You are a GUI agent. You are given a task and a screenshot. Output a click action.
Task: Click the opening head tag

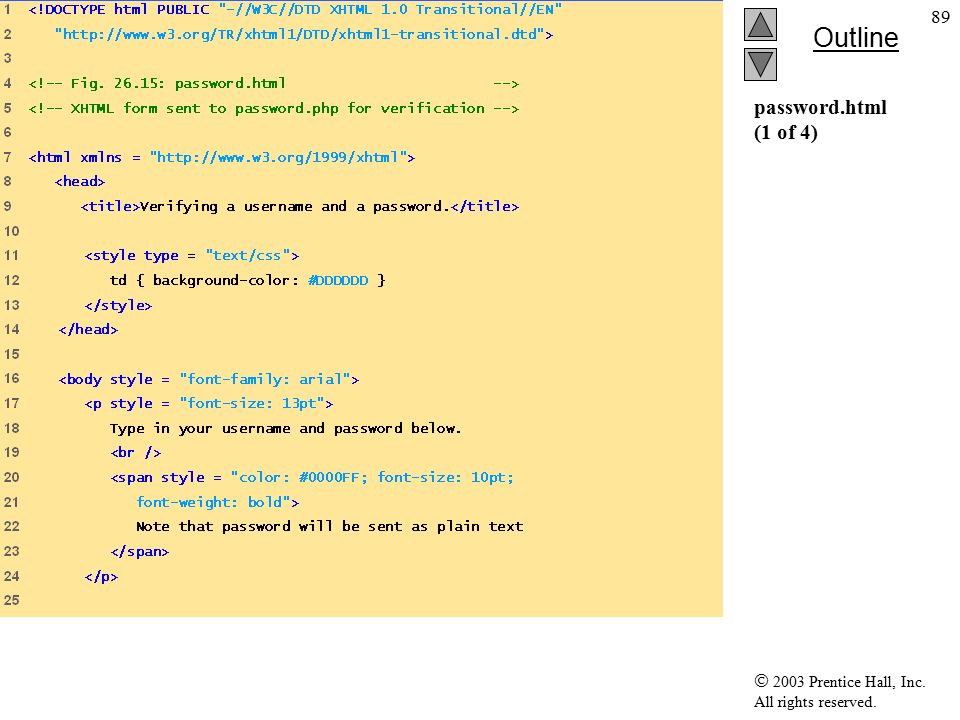pos(80,182)
